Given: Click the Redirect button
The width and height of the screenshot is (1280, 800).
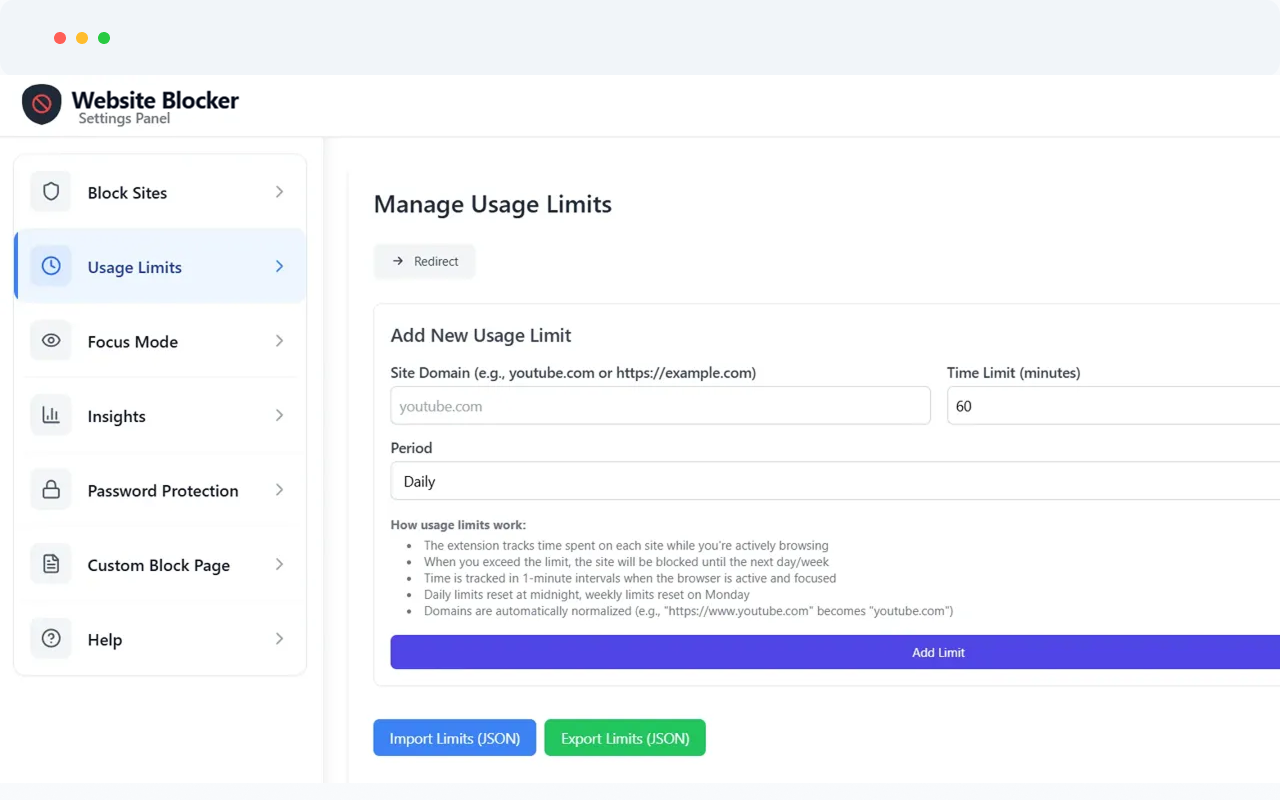Looking at the screenshot, I should 425,261.
